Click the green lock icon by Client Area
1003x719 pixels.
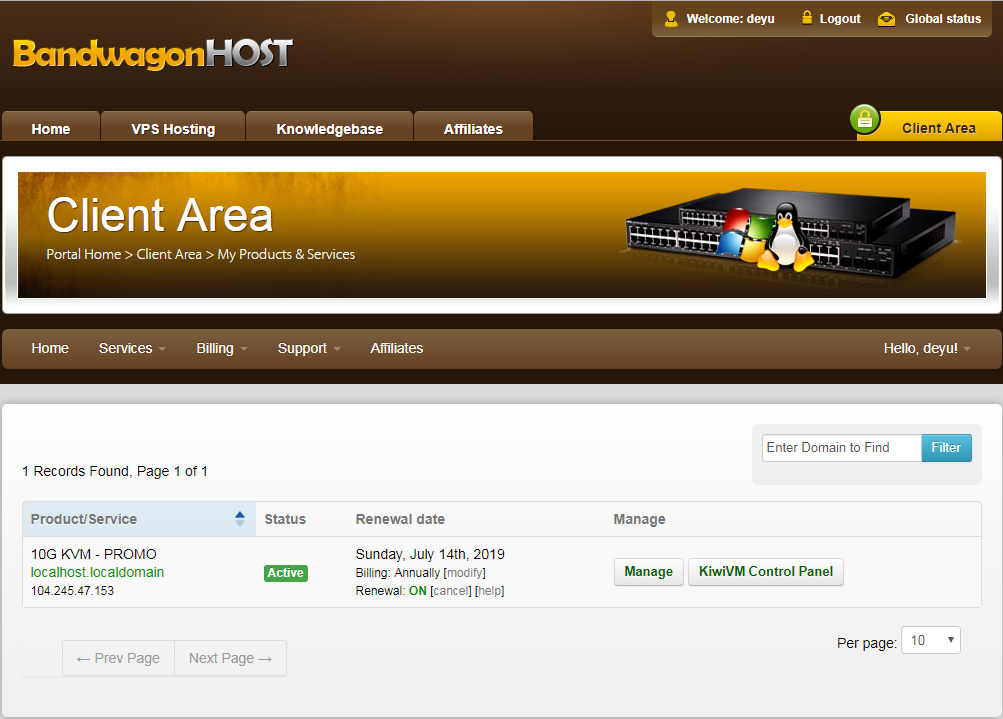pyautogui.click(x=865, y=119)
